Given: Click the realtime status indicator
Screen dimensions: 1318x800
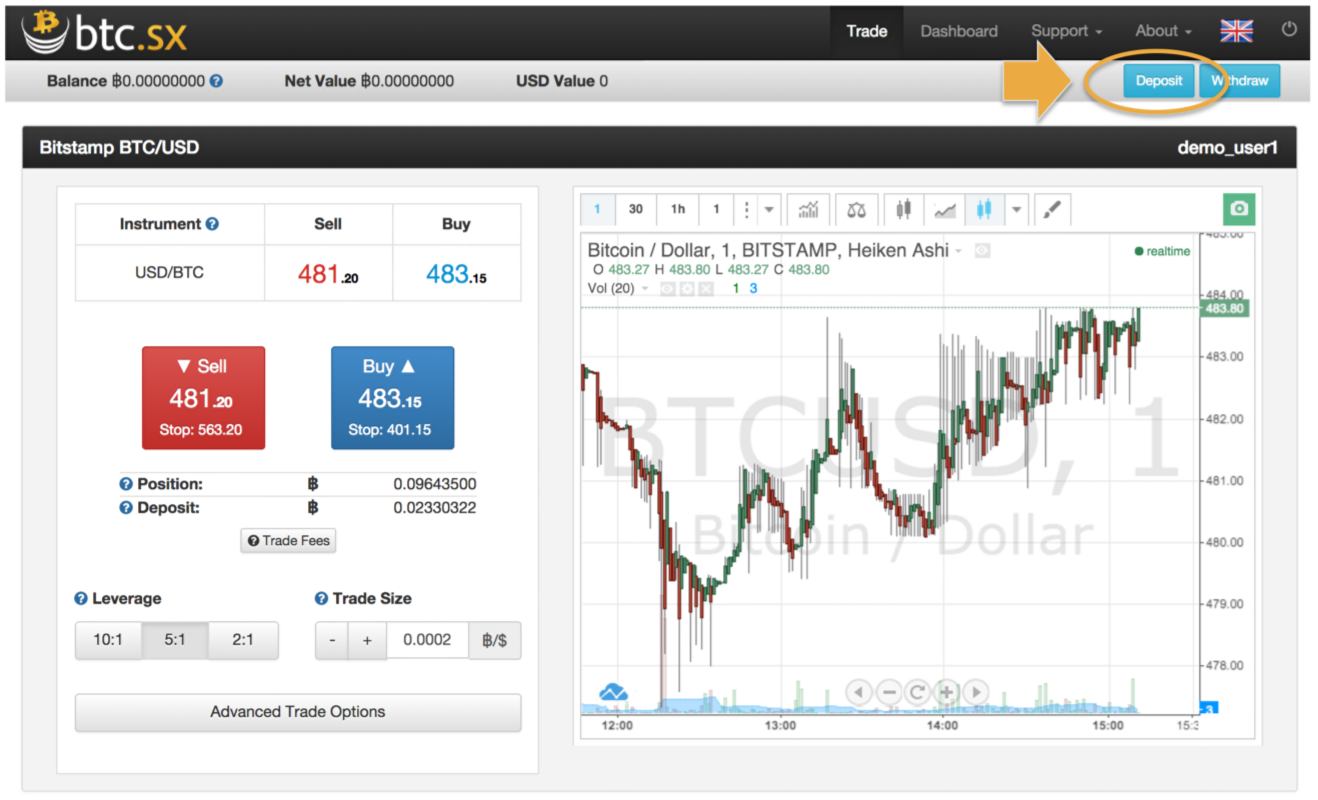Looking at the screenshot, I should (x=1163, y=251).
